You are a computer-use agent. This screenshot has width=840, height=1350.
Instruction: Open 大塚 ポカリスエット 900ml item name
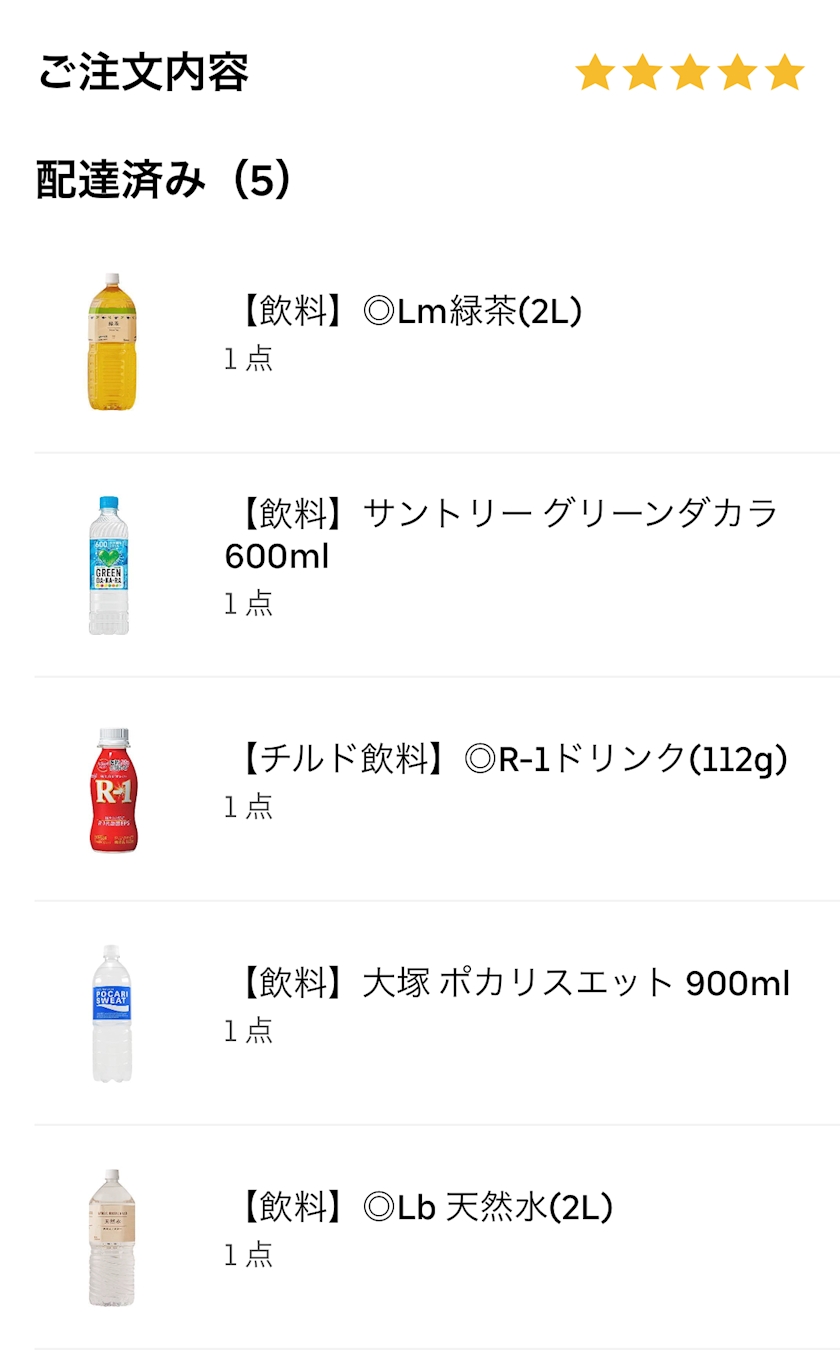click(512, 984)
